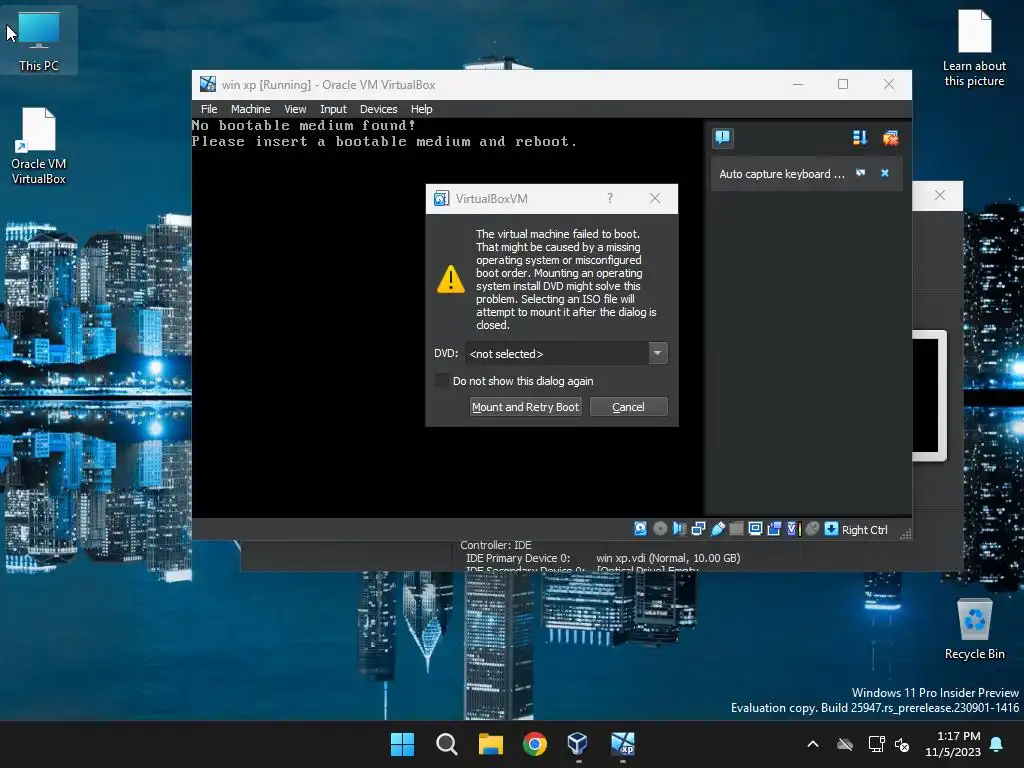Dismiss the Auto capture keyboard notification
The height and width of the screenshot is (768, 1024).
(x=885, y=173)
